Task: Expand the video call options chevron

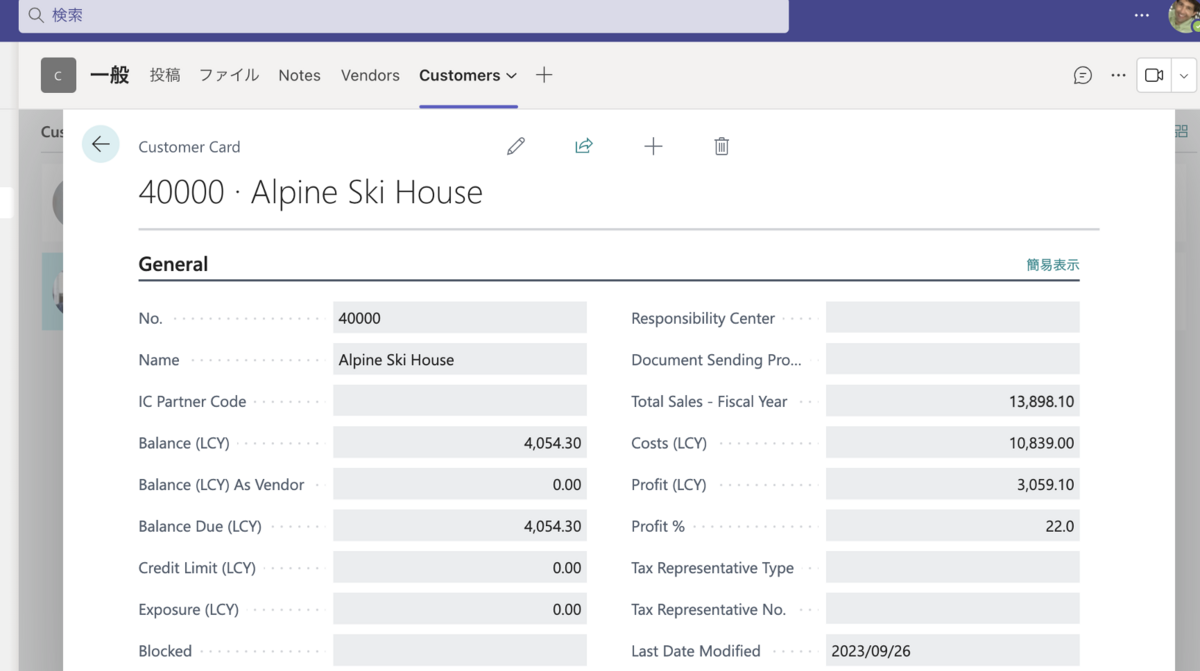Action: click(1184, 75)
